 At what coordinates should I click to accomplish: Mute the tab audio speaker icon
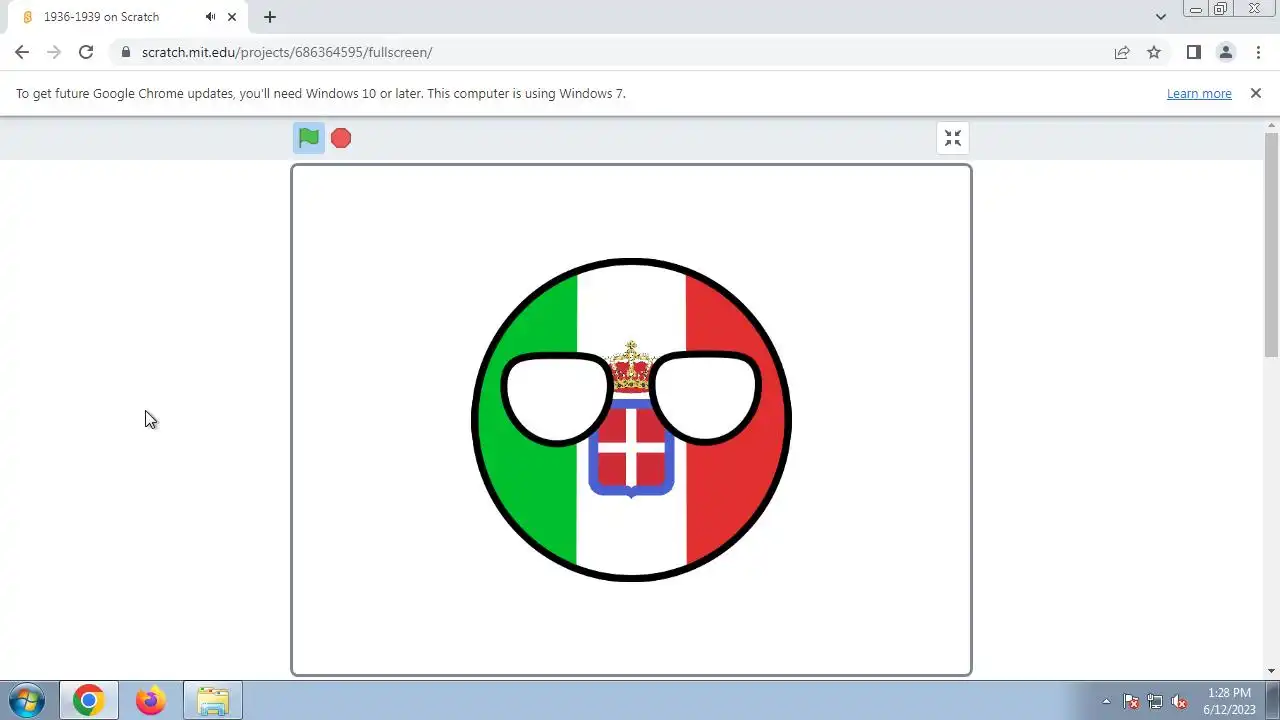pos(211,17)
